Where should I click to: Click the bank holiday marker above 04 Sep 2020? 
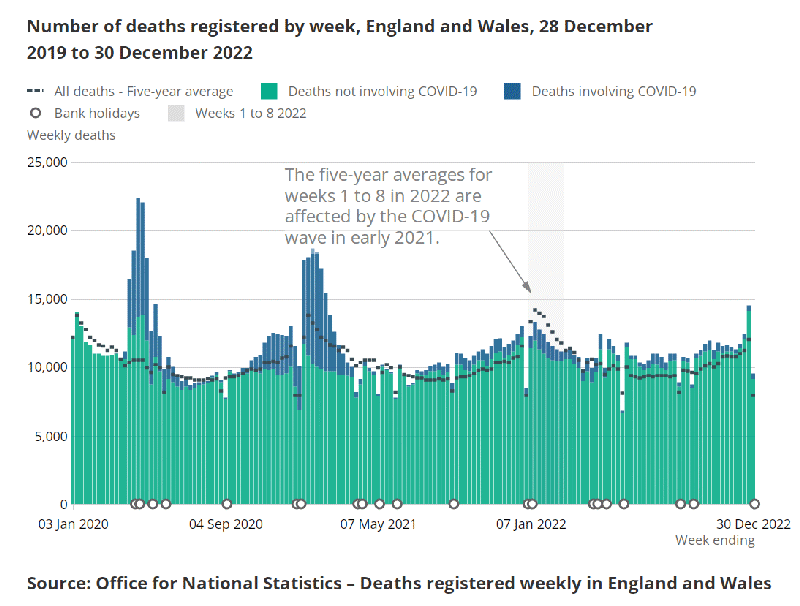[x=227, y=504]
